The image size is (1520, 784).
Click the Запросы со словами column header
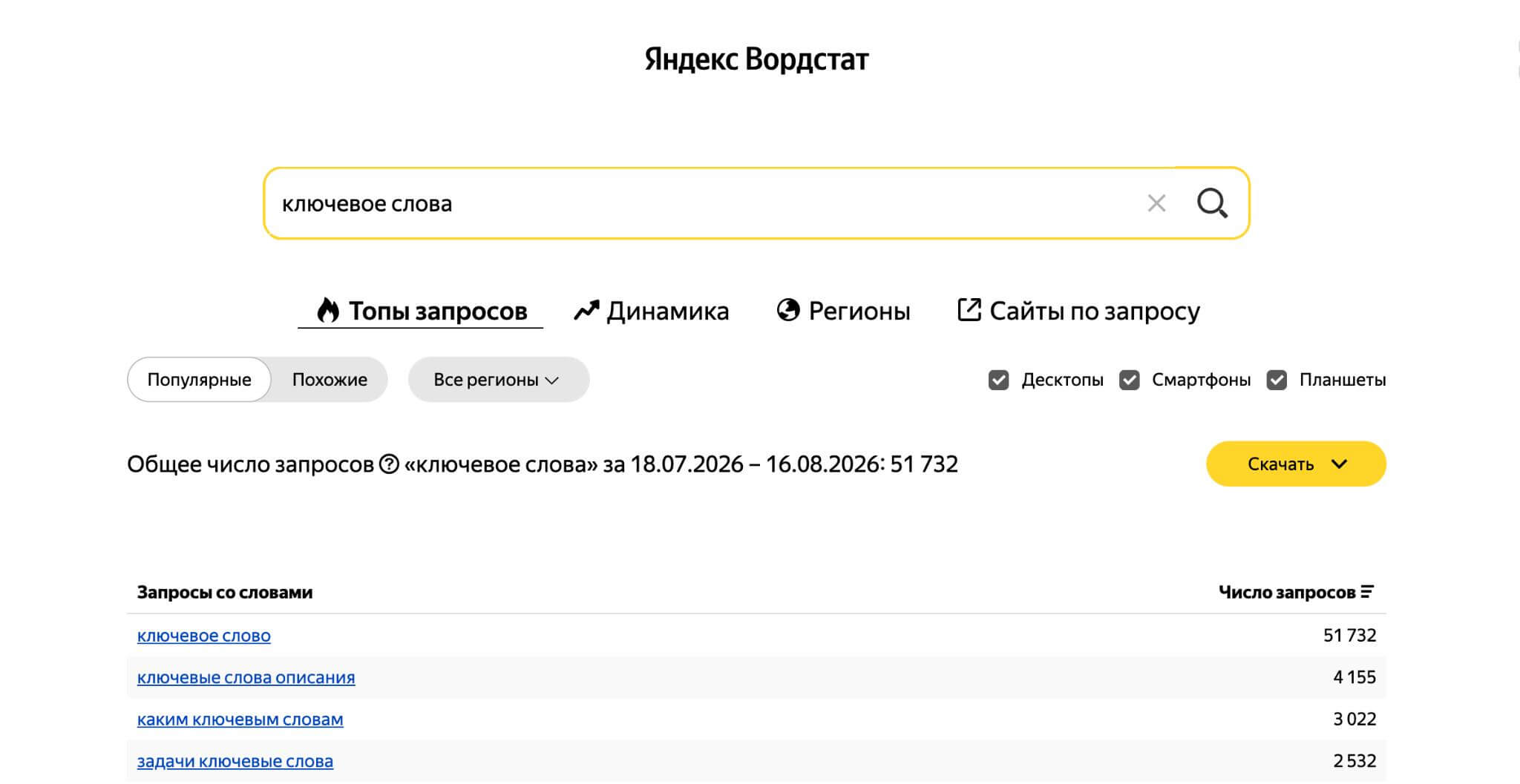(x=225, y=593)
